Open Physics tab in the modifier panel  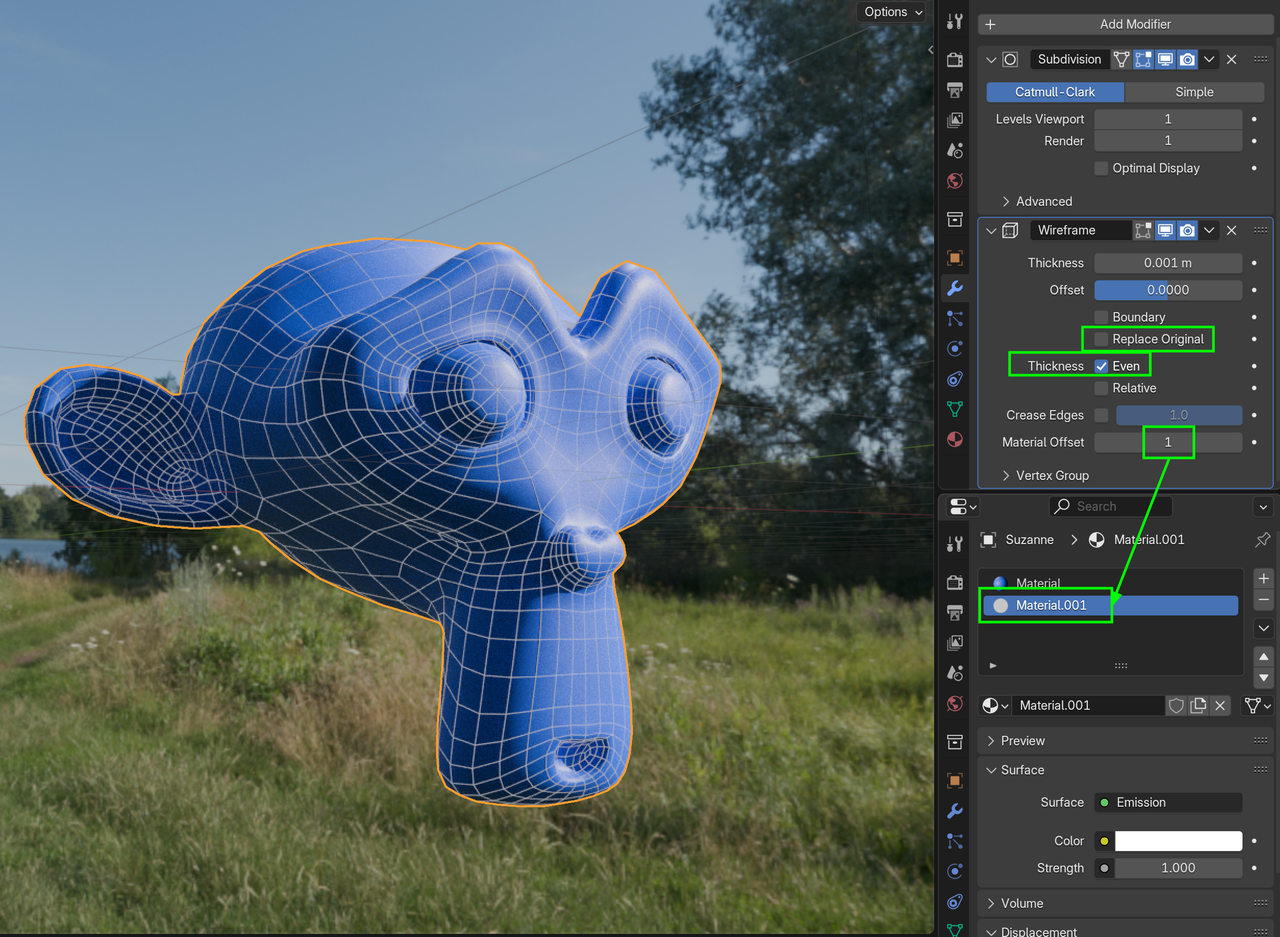[x=955, y=349]
